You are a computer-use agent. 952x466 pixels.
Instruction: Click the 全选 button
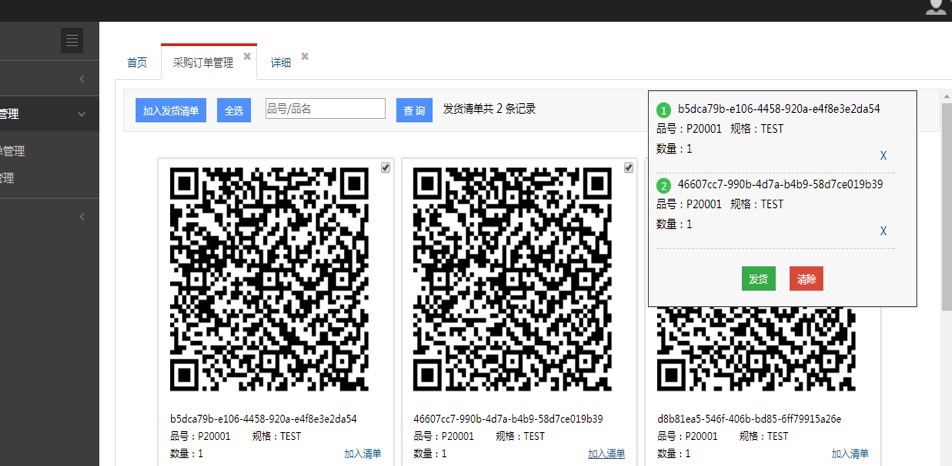pyautogui.click(x=234, y=110)
